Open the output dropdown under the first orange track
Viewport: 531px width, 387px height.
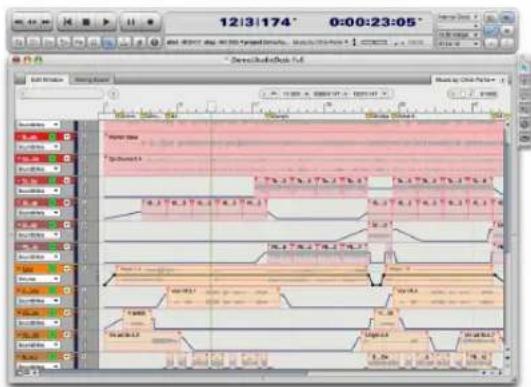(38, 279)
